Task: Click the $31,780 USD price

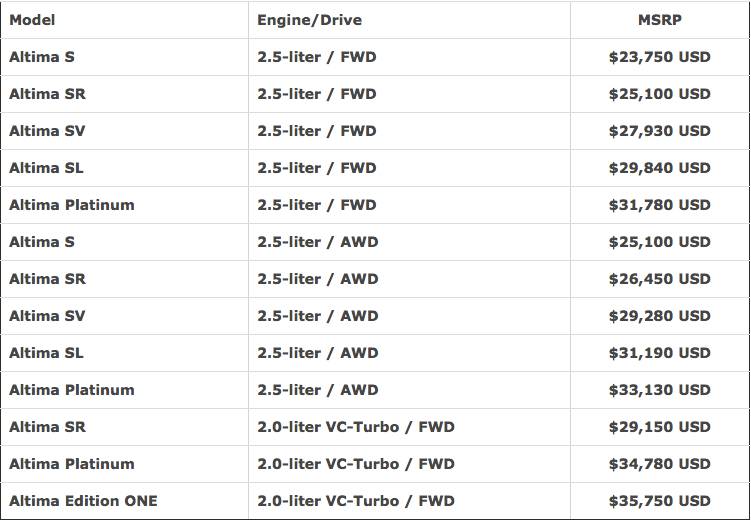Action: click(x=659, y=205)
